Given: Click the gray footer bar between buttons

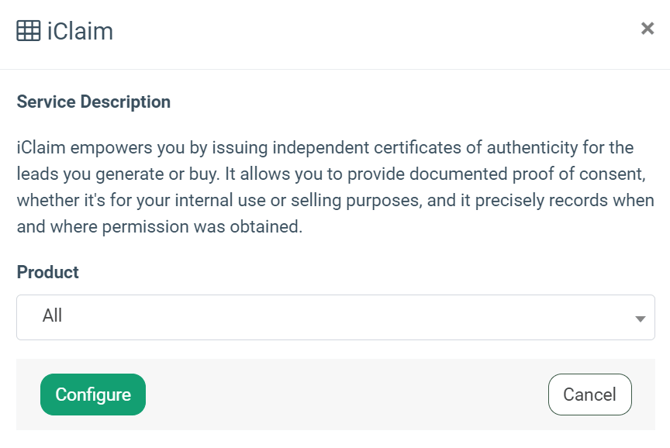Looking at the screenshot, I should [345, 395].
